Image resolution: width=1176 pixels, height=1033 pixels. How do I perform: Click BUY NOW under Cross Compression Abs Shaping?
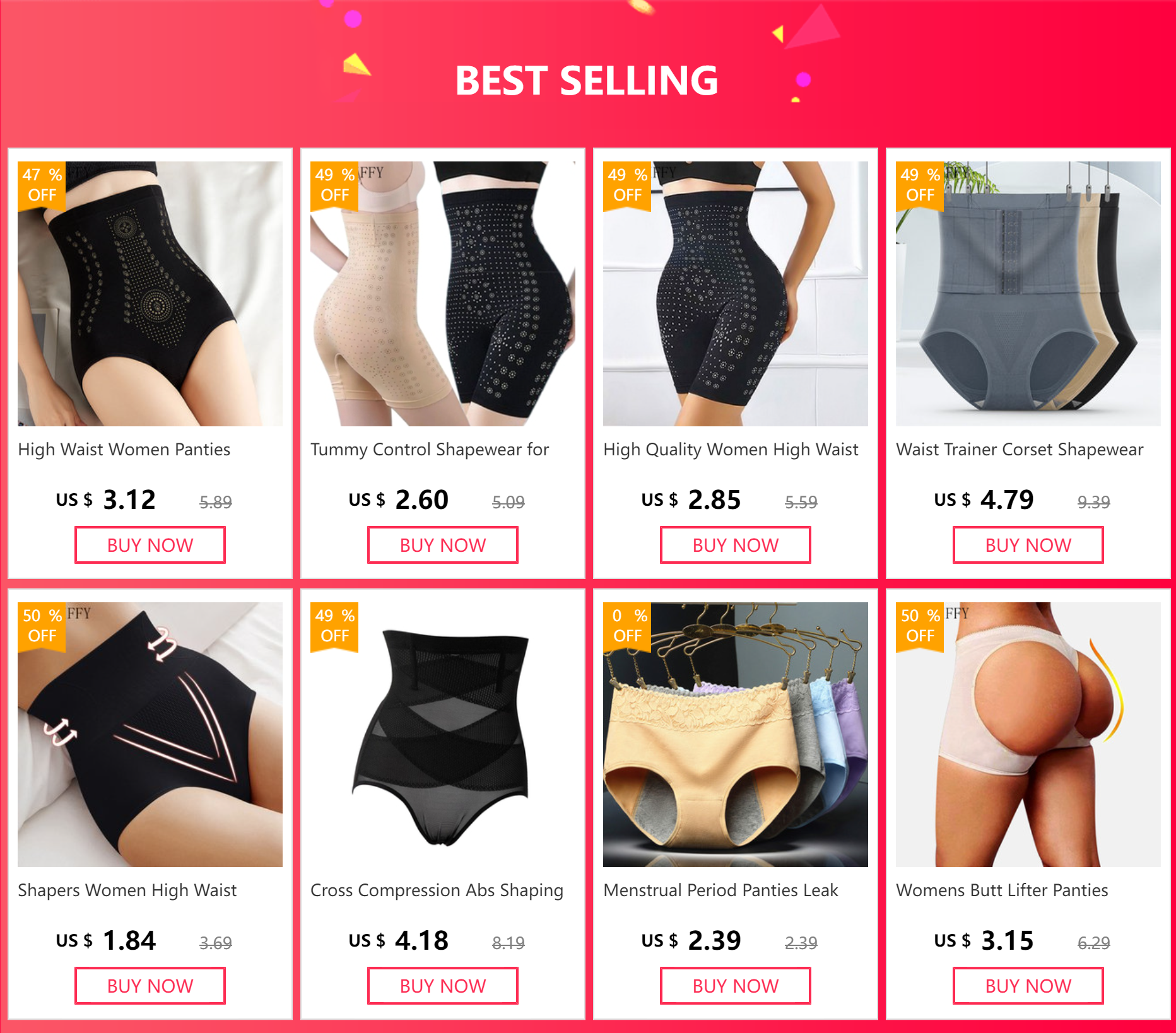(443, 986)
